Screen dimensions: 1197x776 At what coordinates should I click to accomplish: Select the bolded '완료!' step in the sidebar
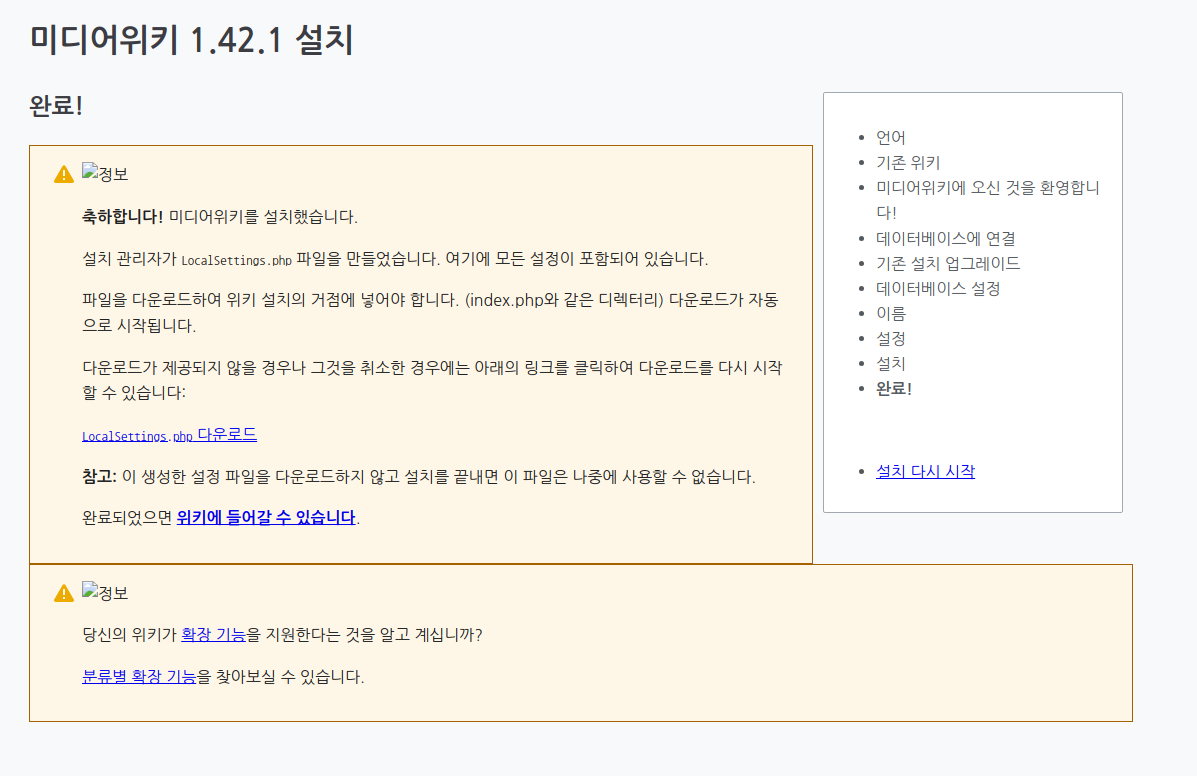pos(893,388)
